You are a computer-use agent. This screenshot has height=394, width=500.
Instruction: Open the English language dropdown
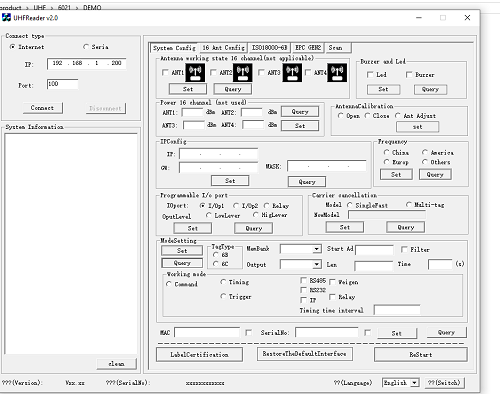(414, 383)
